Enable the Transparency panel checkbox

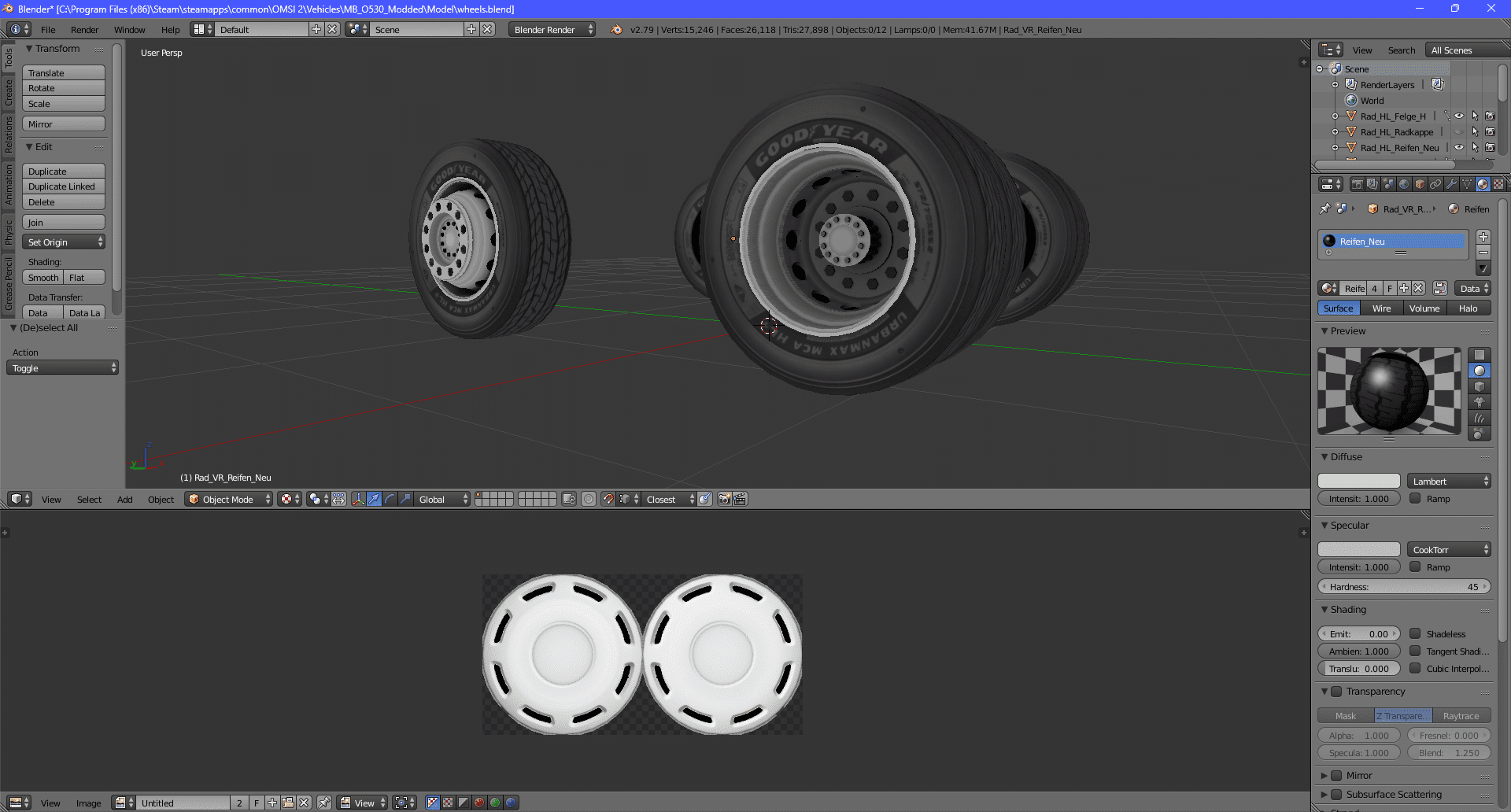[1336, 692]
